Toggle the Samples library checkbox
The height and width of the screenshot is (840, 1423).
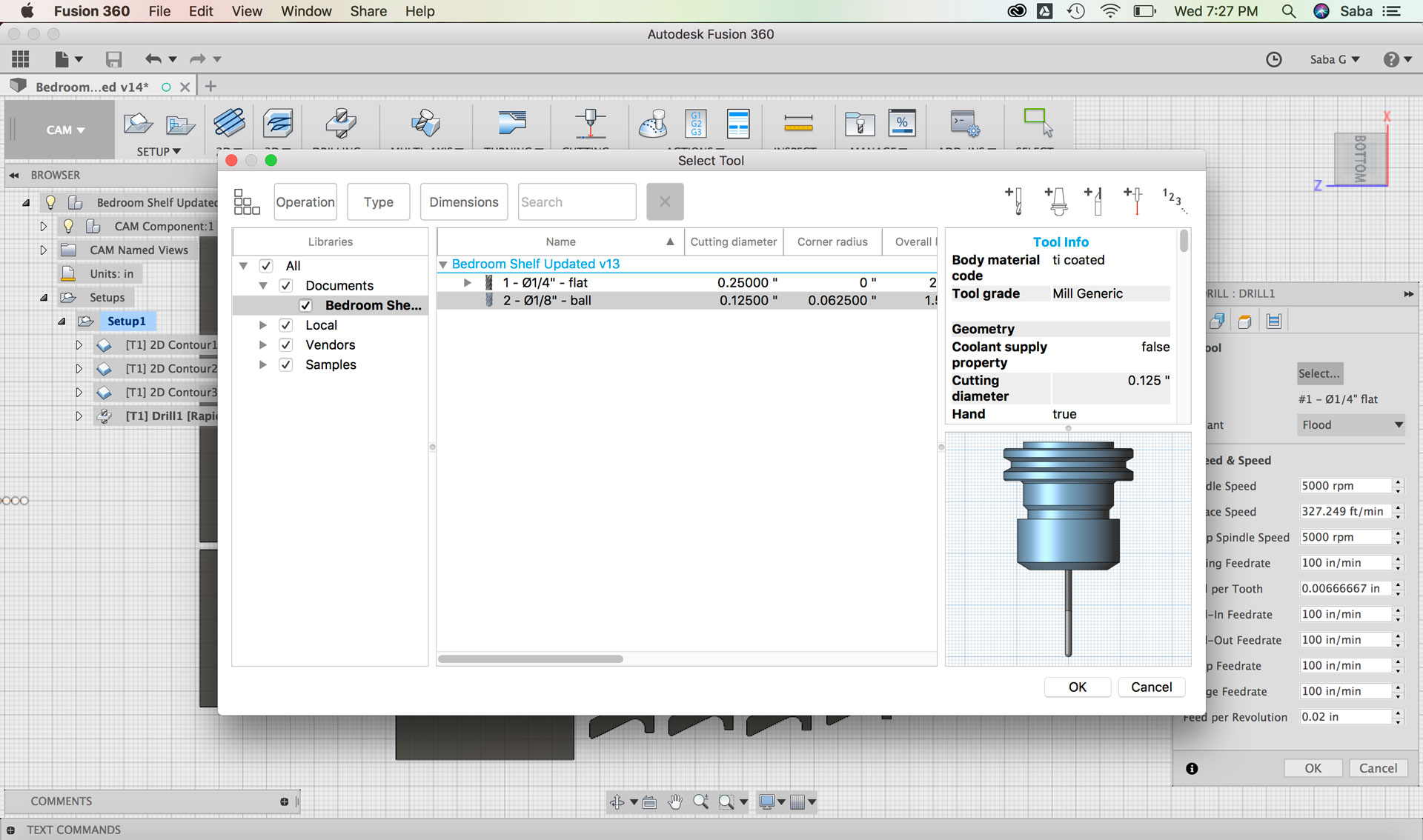coord(286,365)
